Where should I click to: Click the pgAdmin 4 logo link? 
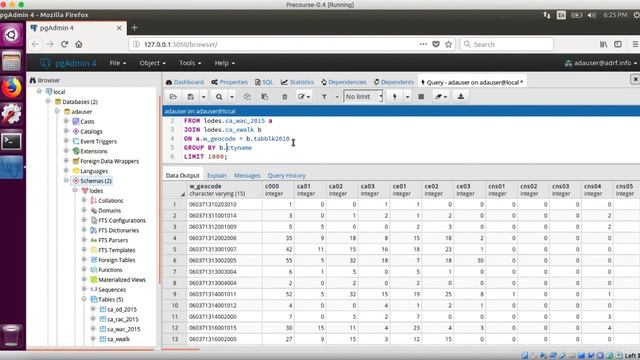click(x=68, y=63)
